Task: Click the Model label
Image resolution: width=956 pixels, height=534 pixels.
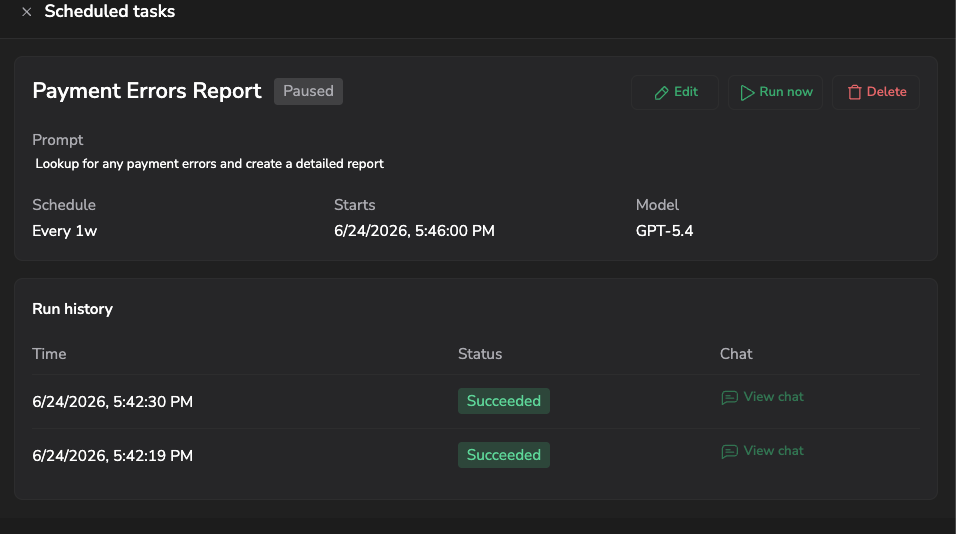Action: [657, 205]
